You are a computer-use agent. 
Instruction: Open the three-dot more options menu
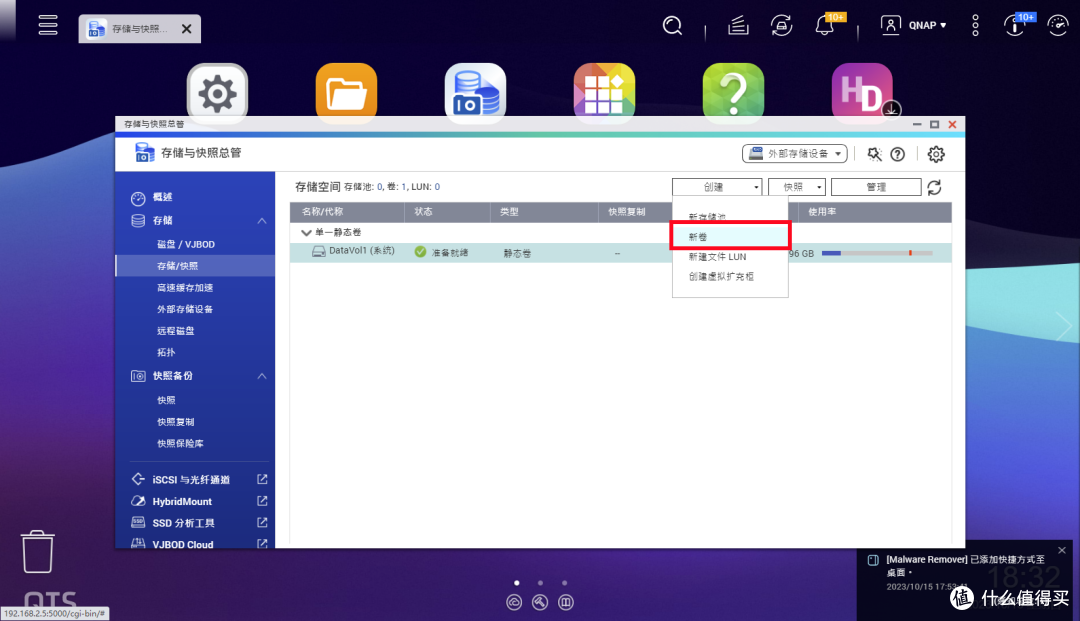pyautogui.click(x=975, y=26)
